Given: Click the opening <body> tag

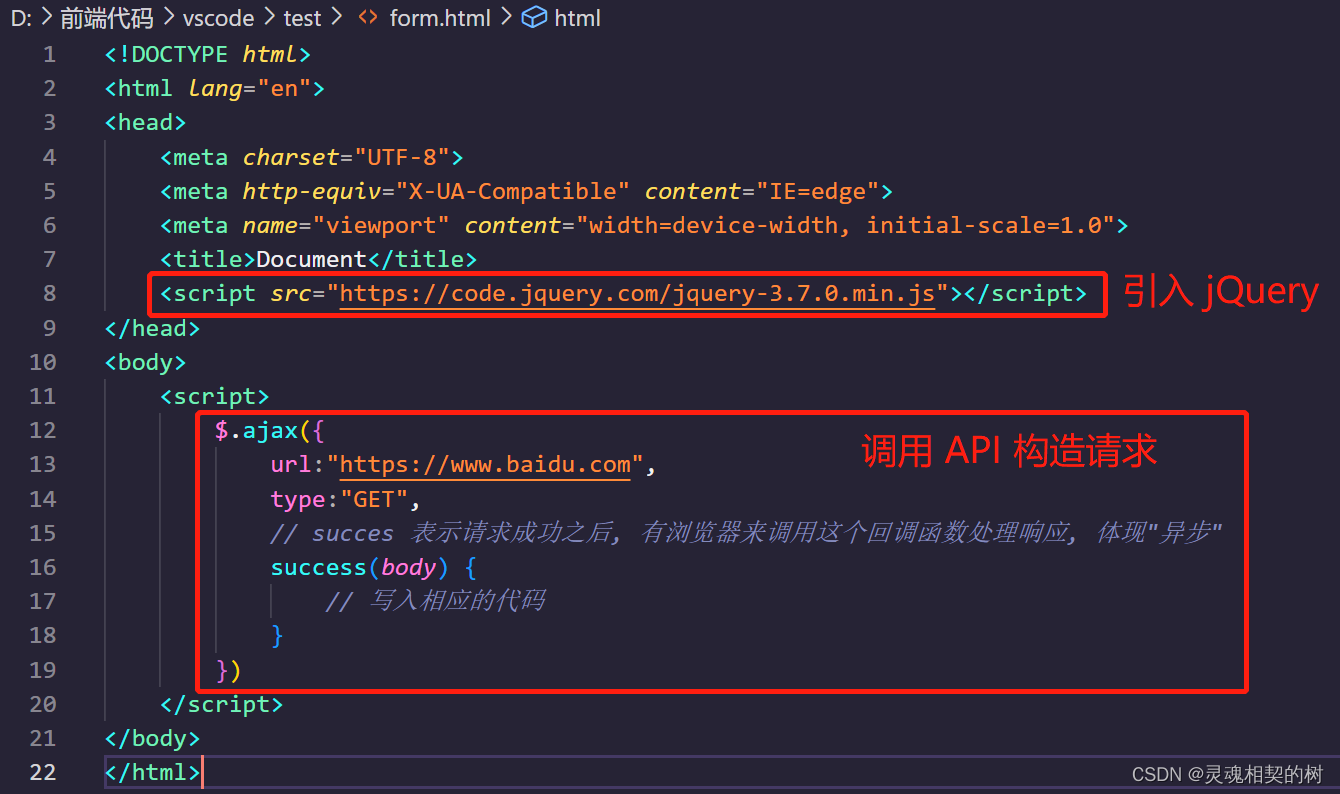Looking at the screenshot, I should click(145, 362).
